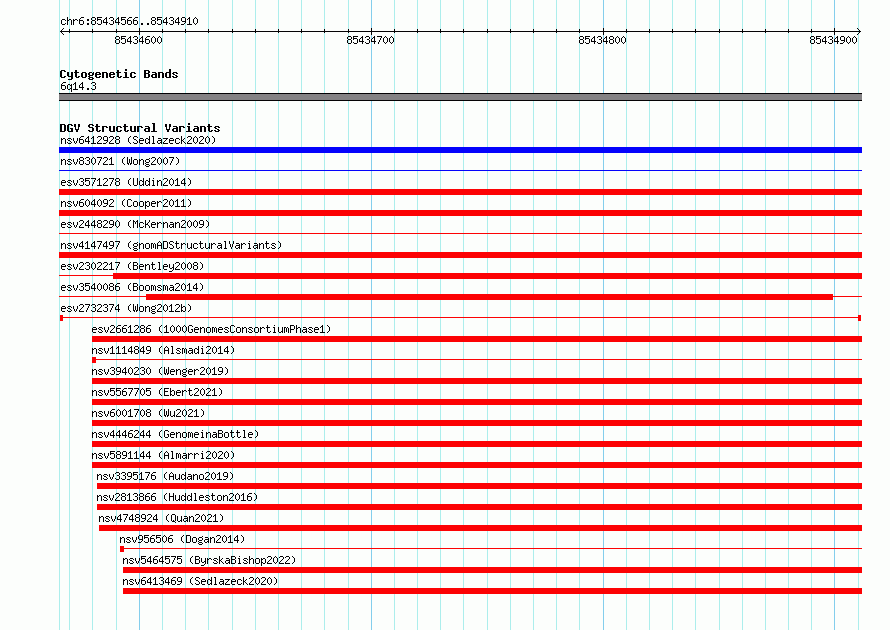Click the nsv6412928 (Sedlazeck2020) variant label

[138, 140]
